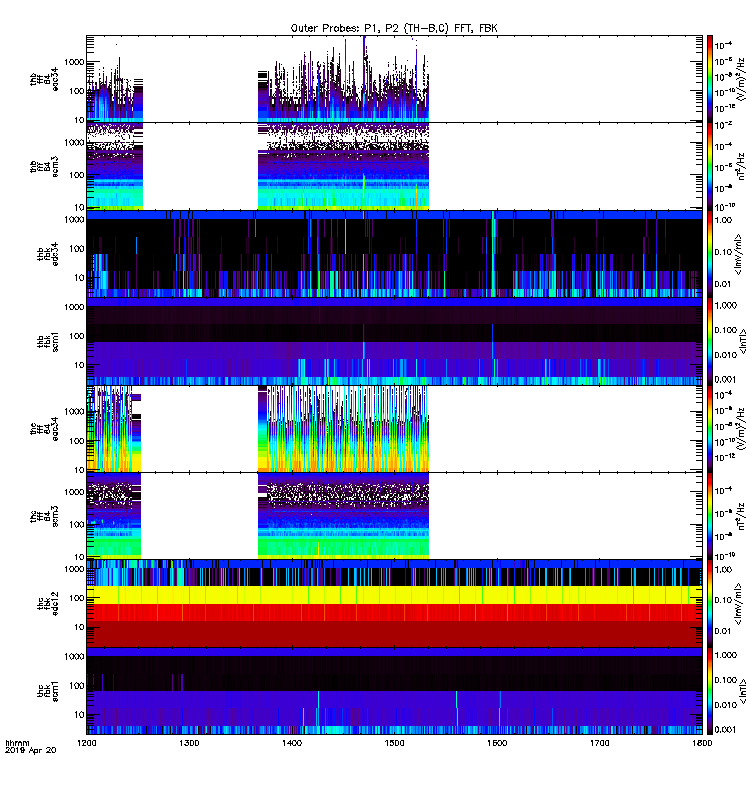
Task: Click the thc fff scm3 spectrogram panel
Action: pos(394,515)
